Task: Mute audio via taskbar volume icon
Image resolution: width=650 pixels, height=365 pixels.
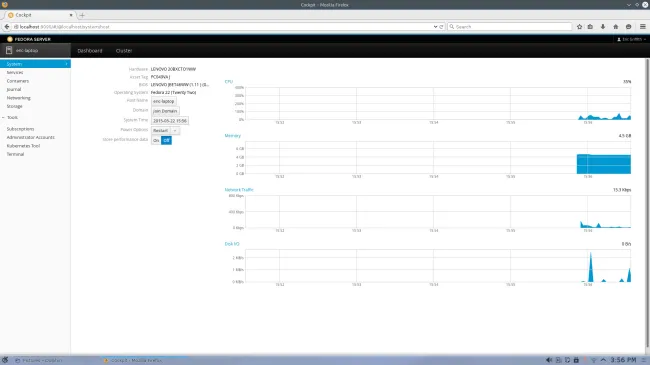Action: [x=548, y=360]
